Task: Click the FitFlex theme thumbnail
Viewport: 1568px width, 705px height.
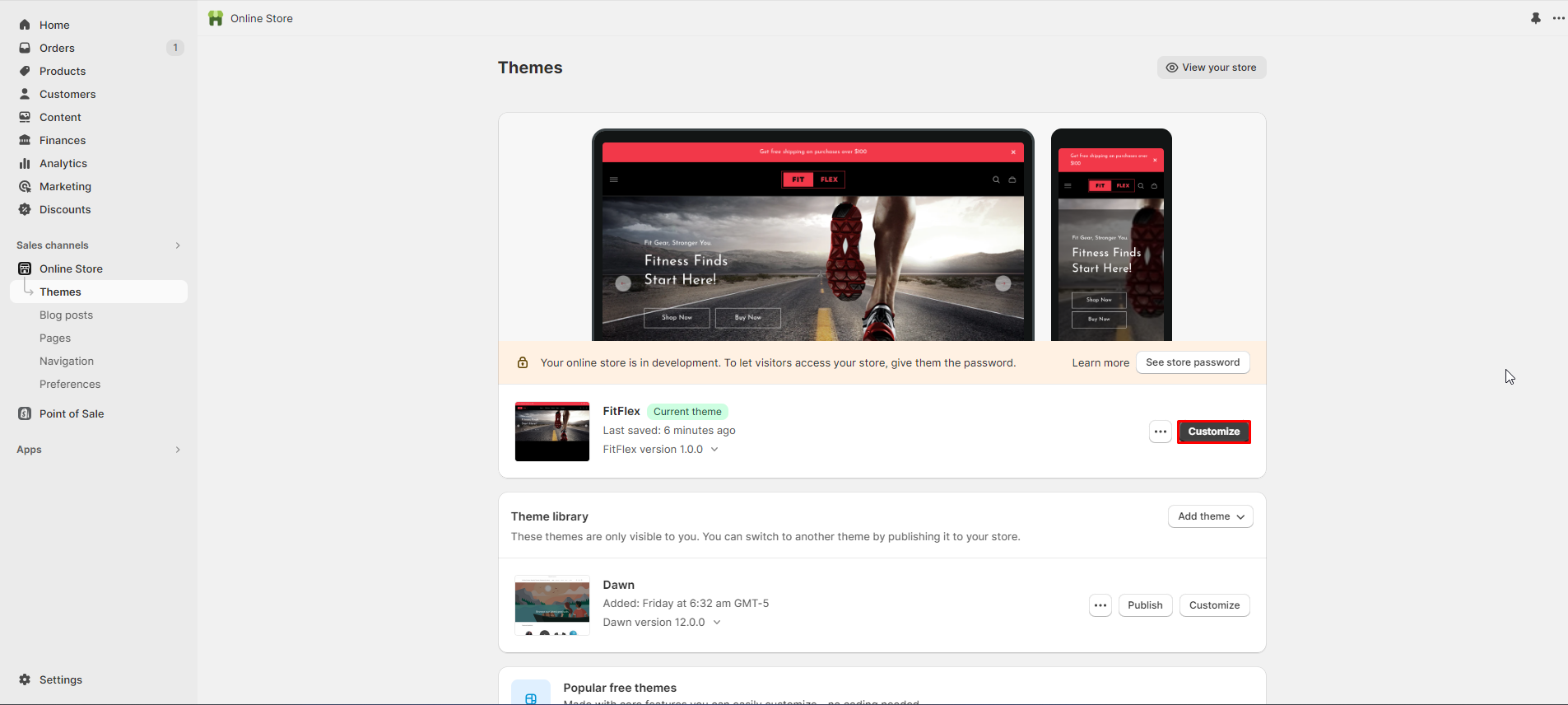Action: [x=552, y=432]
